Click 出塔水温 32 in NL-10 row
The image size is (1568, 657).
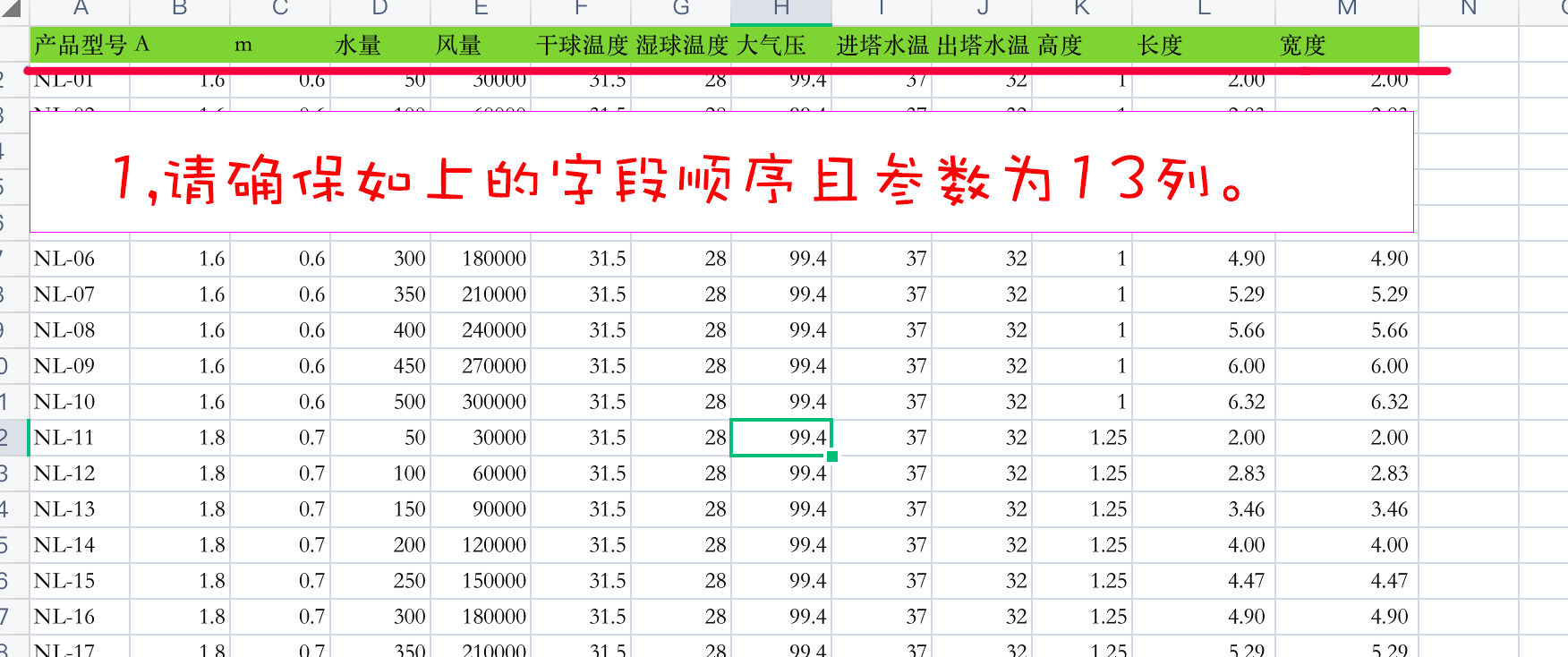pyautogui.click(x=982, y=402)
